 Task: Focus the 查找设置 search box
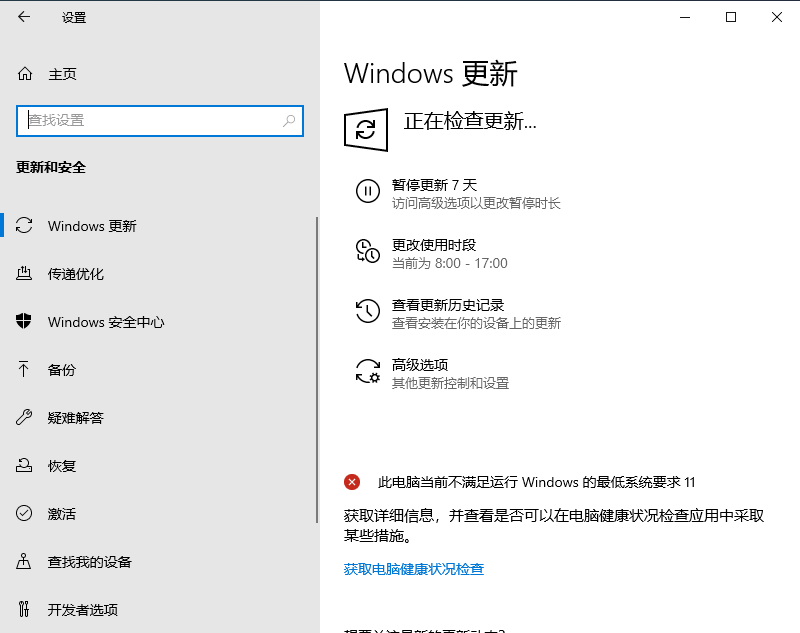(160, 121)
